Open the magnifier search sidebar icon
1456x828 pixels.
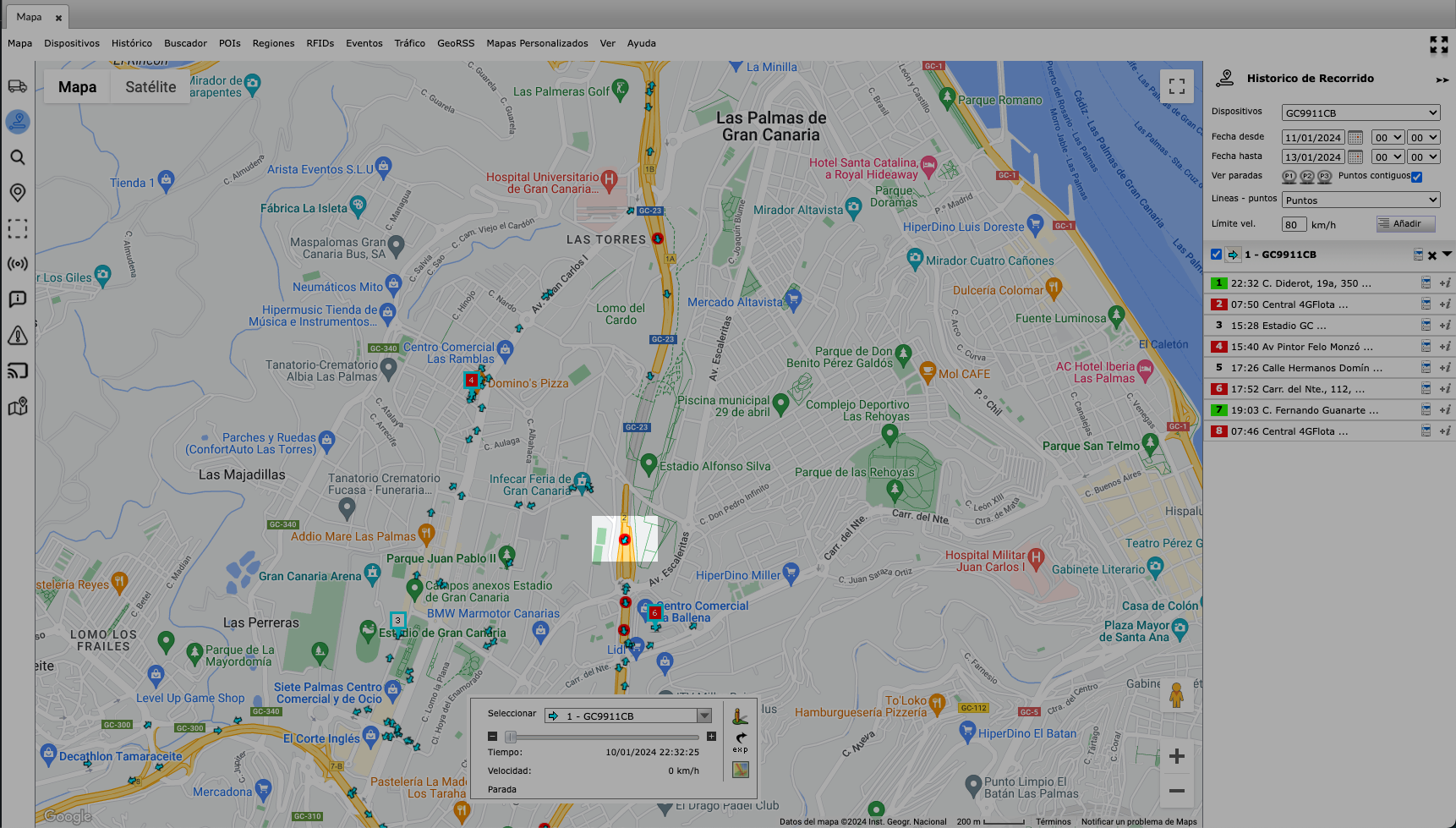[x=18, y=157]
